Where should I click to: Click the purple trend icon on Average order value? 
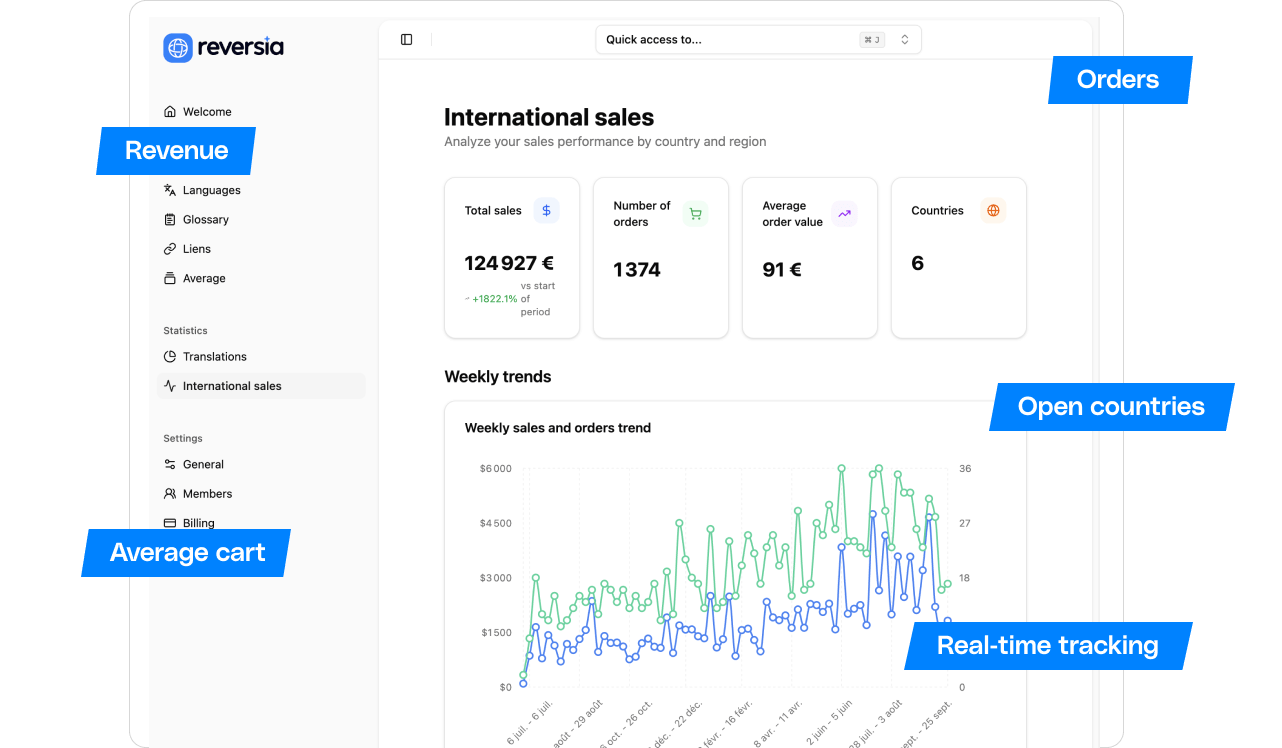(844, 213)
